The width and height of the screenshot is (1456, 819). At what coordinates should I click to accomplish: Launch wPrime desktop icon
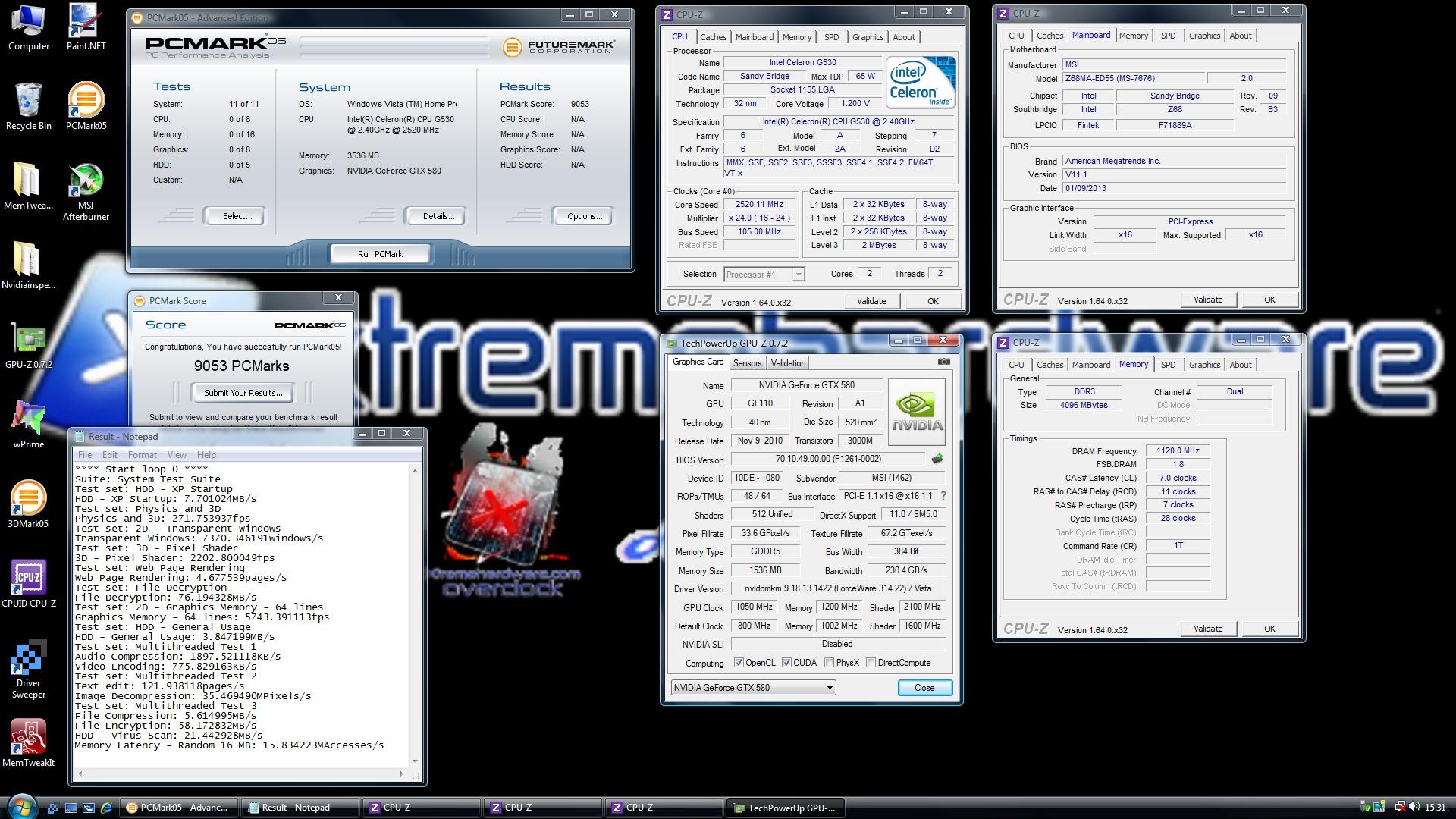pyautogui.click(x=29, y=425)
